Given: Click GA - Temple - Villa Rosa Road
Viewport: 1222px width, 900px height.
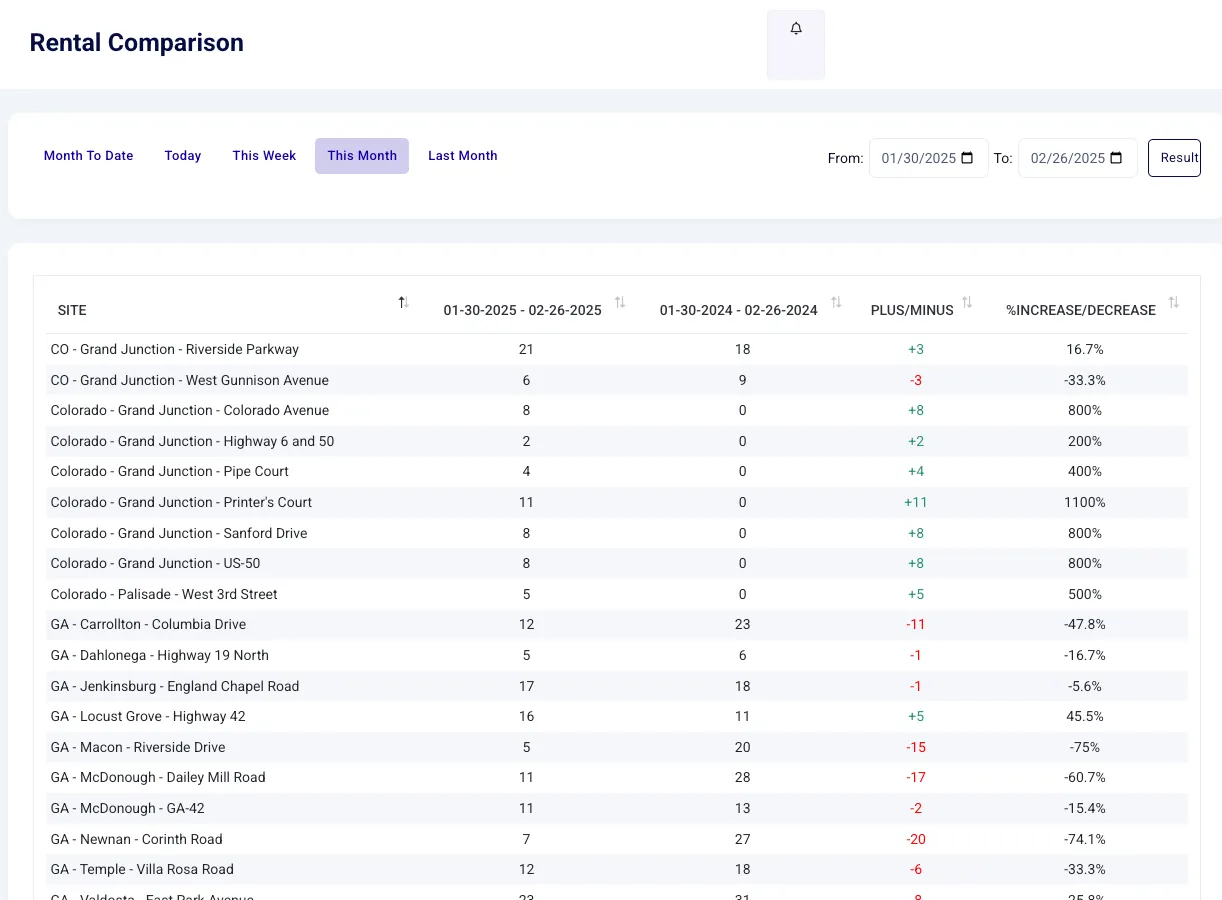Looking at the screenshot, I should pyautogui.click(x=142, y=869).
